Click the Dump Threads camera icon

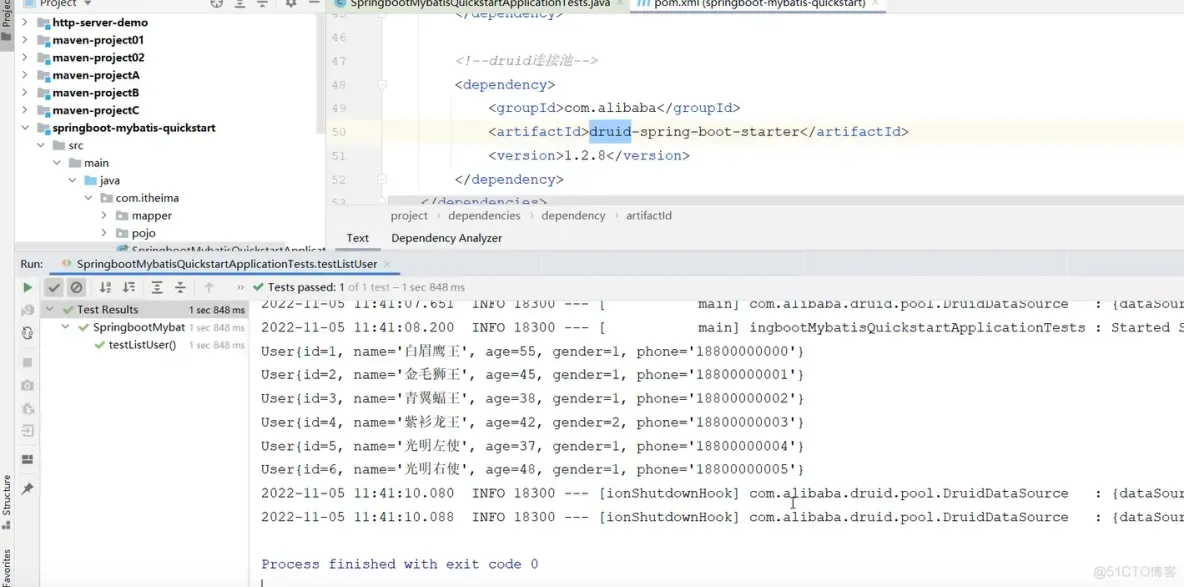click(x=27, y=385)
